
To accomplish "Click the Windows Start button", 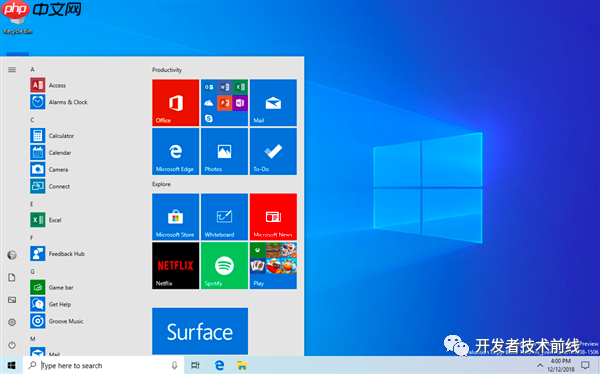I will click(x=11, y=365).
